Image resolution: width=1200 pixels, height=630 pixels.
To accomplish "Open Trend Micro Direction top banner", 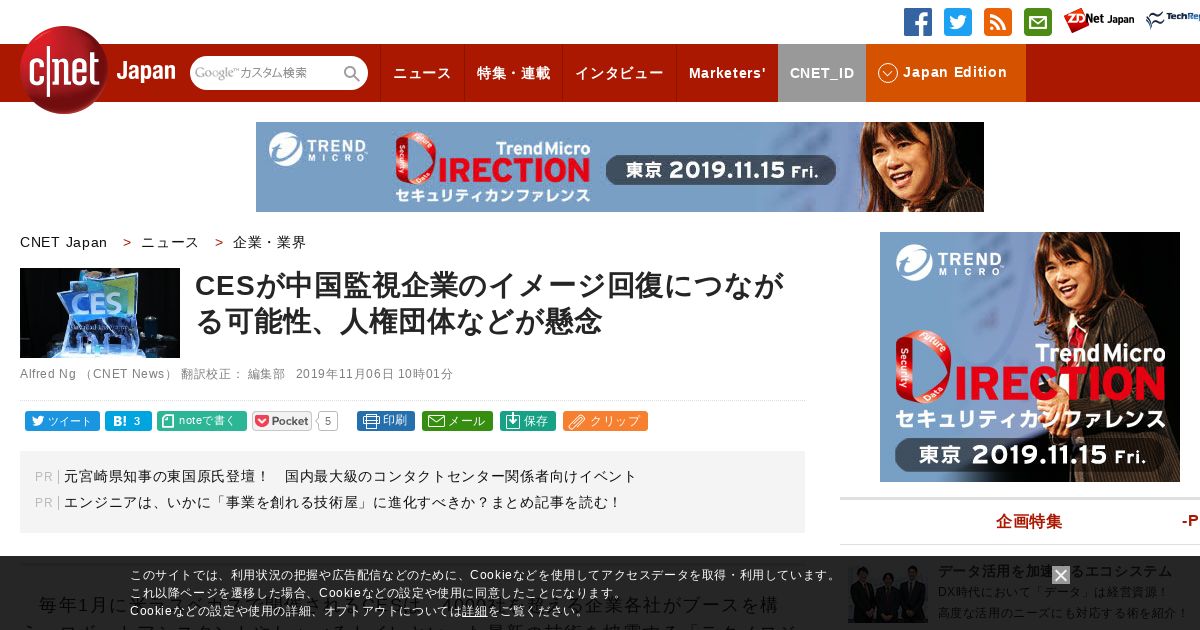I will point(620,167).
